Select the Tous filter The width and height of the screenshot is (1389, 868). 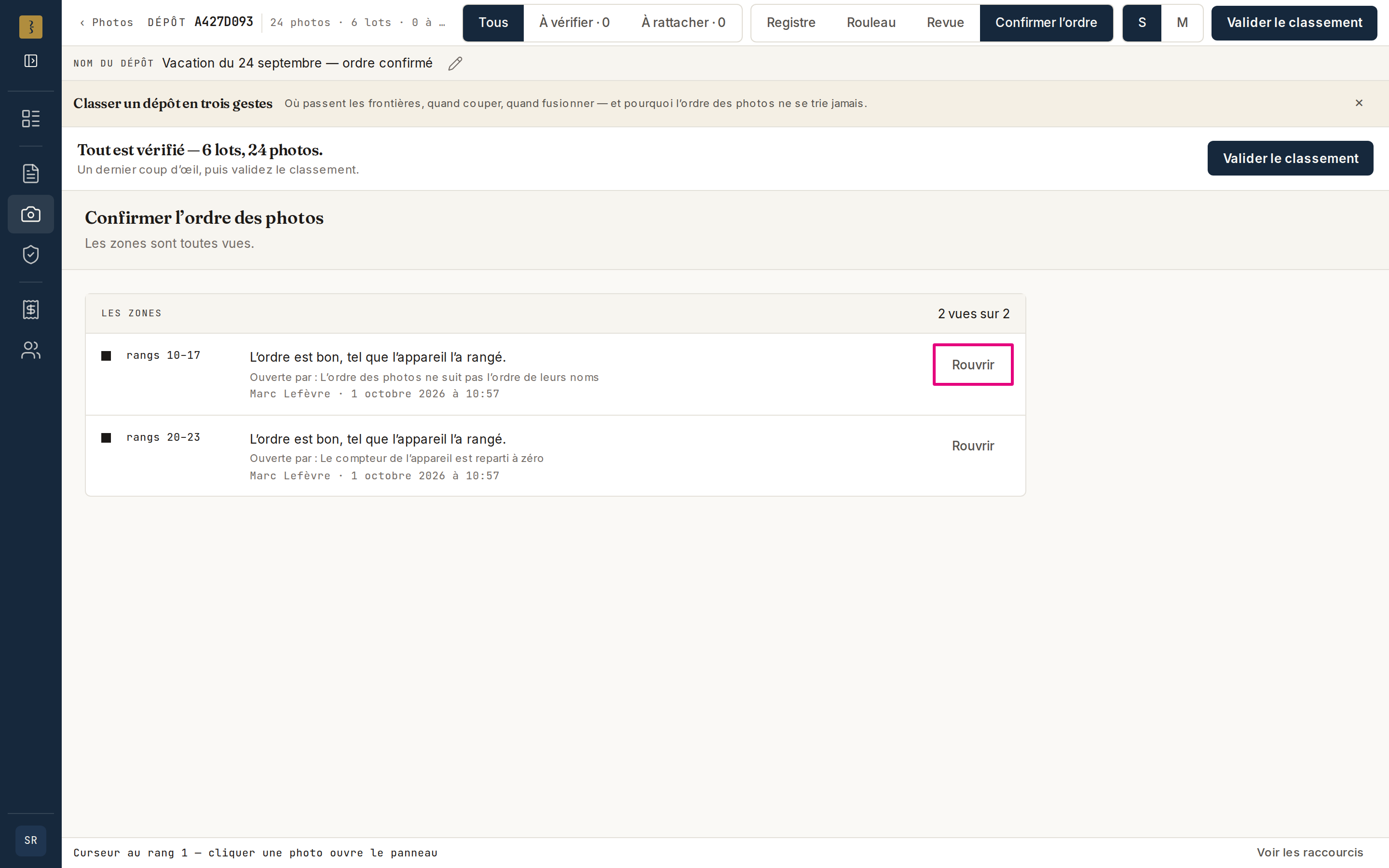(493, 22)
